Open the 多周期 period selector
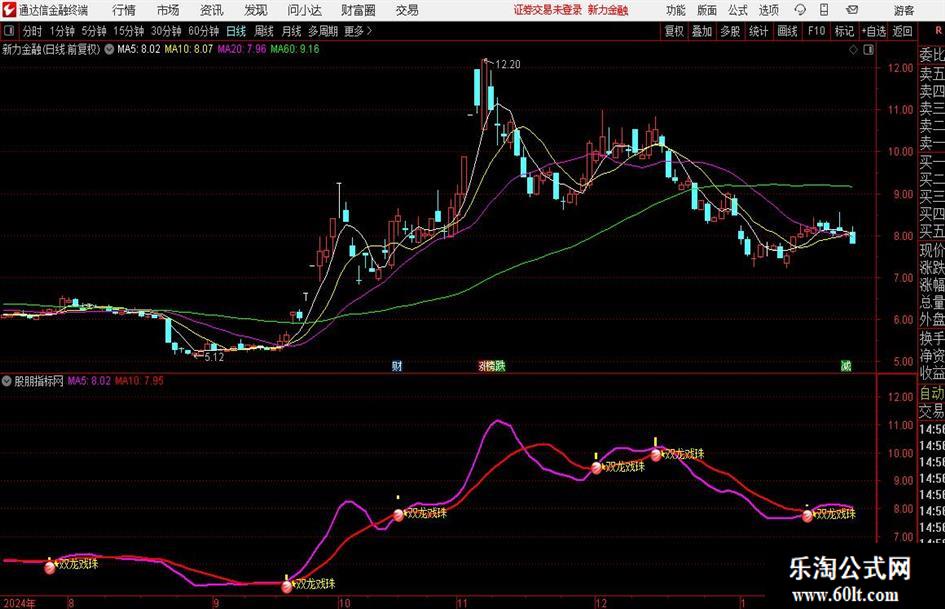 [x=323, y=31]
